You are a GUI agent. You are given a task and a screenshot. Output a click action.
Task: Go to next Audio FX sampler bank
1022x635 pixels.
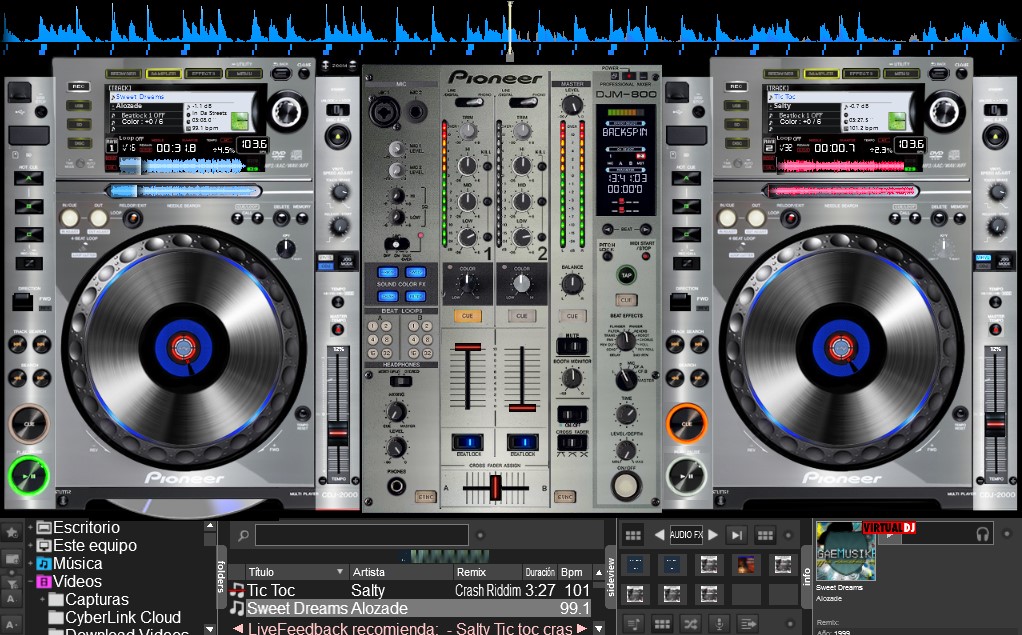pyautogui.click(x=713, y=535)
